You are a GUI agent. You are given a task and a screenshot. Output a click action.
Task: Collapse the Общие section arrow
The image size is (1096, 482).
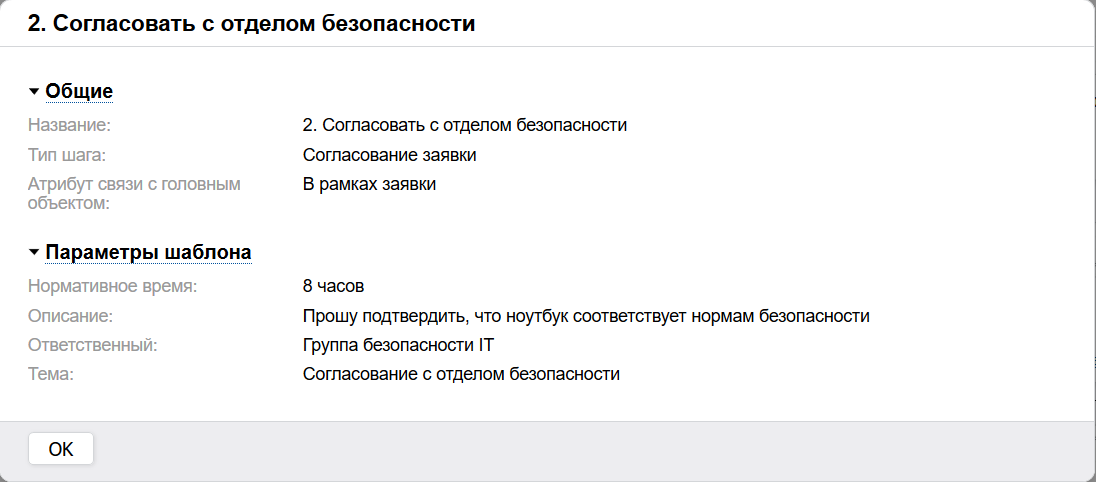point(34,92)
